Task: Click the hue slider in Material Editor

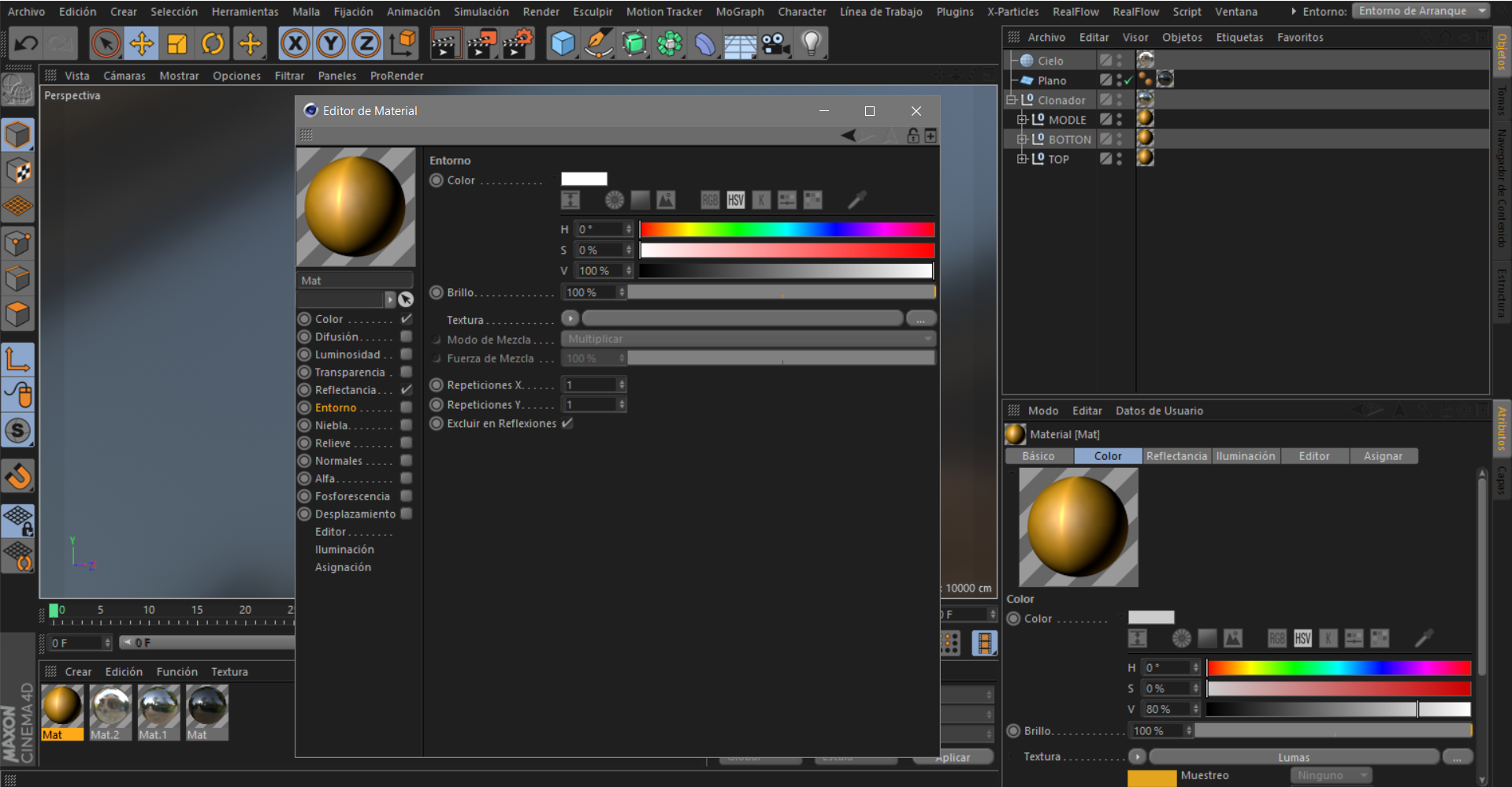Action: 786,229
